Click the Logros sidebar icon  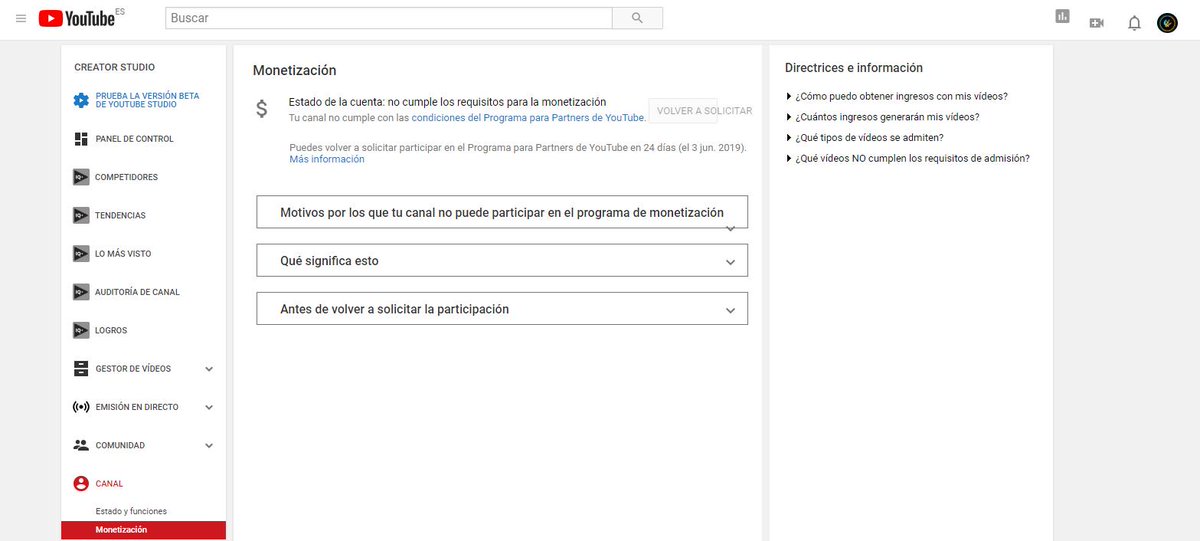pyautogui.click(x=81, y=330)
